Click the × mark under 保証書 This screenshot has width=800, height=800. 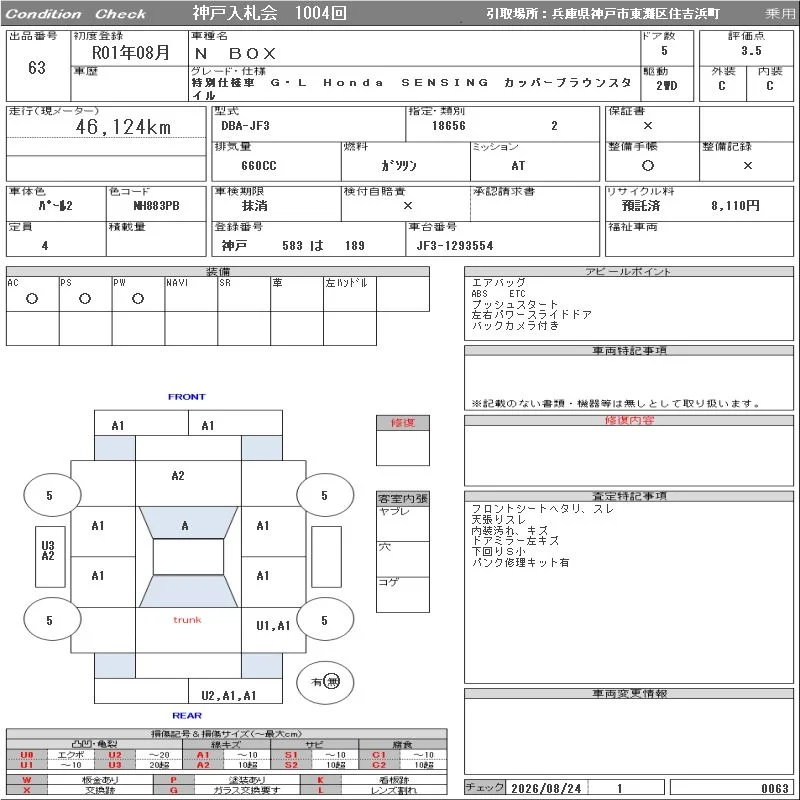[x=647, y=126]
